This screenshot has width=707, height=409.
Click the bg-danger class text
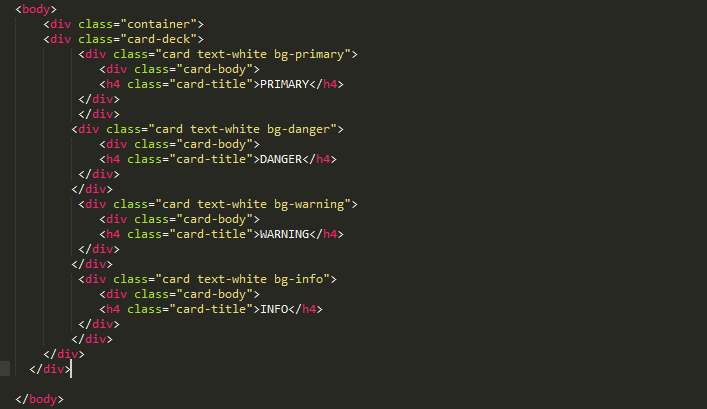298,129
